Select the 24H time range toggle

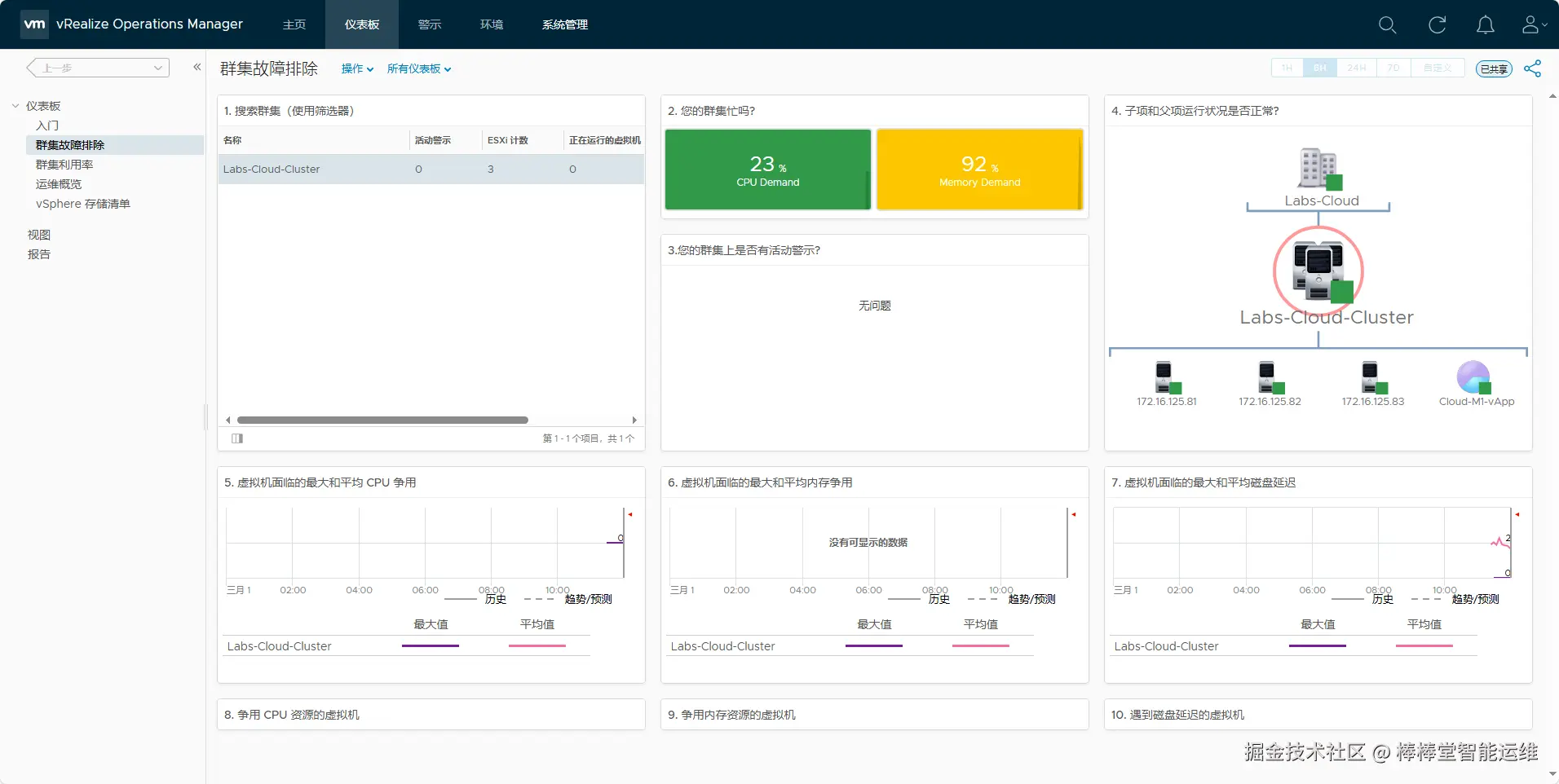coord(1357,68)
